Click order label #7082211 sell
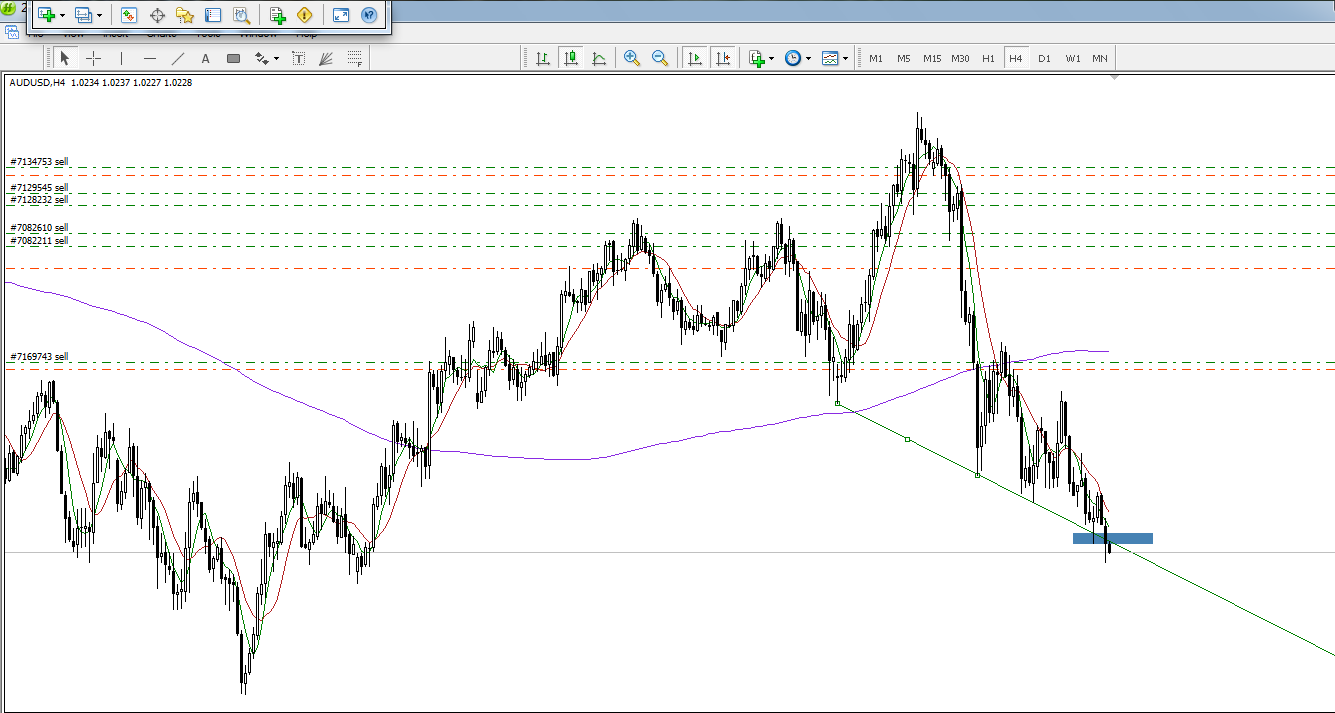The width and height of the screenshot is (1335, 713). (x=39, y=241)
